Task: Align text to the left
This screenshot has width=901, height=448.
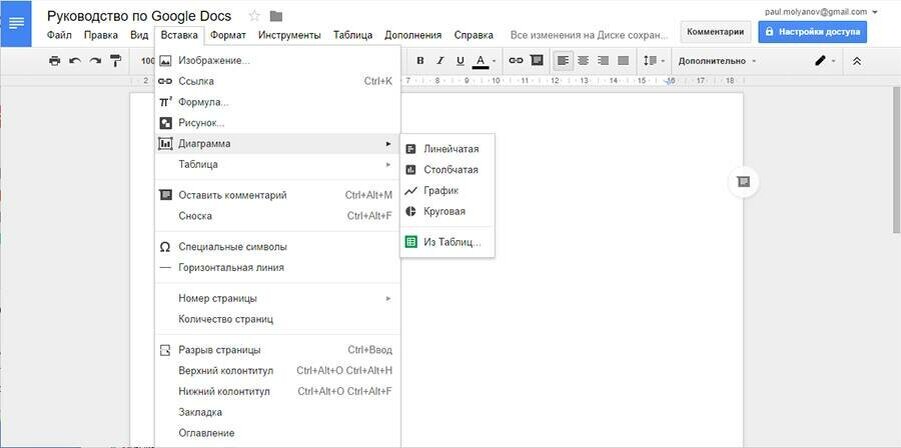Action: coord(563,60)
